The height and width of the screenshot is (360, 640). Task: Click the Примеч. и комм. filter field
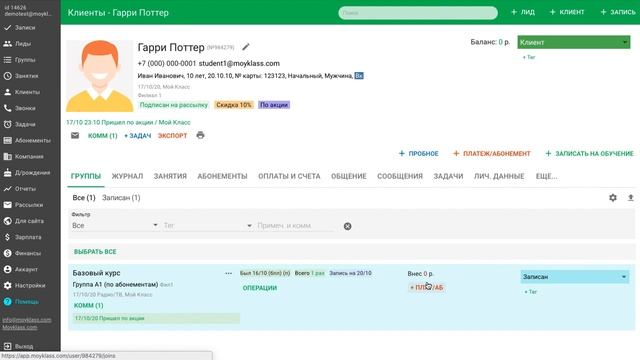[x=296, y=225]
